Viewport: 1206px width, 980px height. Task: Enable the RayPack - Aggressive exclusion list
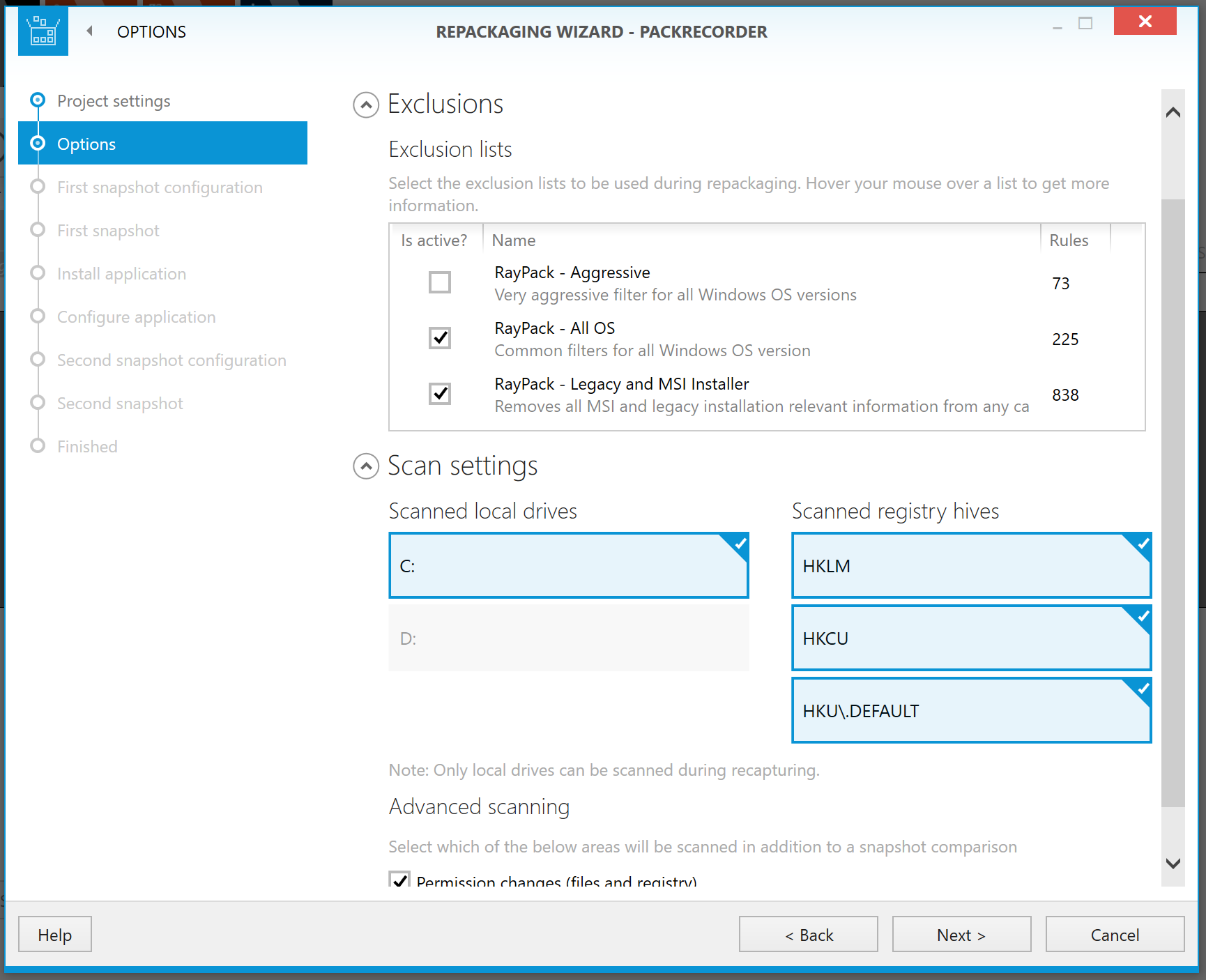[x=440, y=282]
